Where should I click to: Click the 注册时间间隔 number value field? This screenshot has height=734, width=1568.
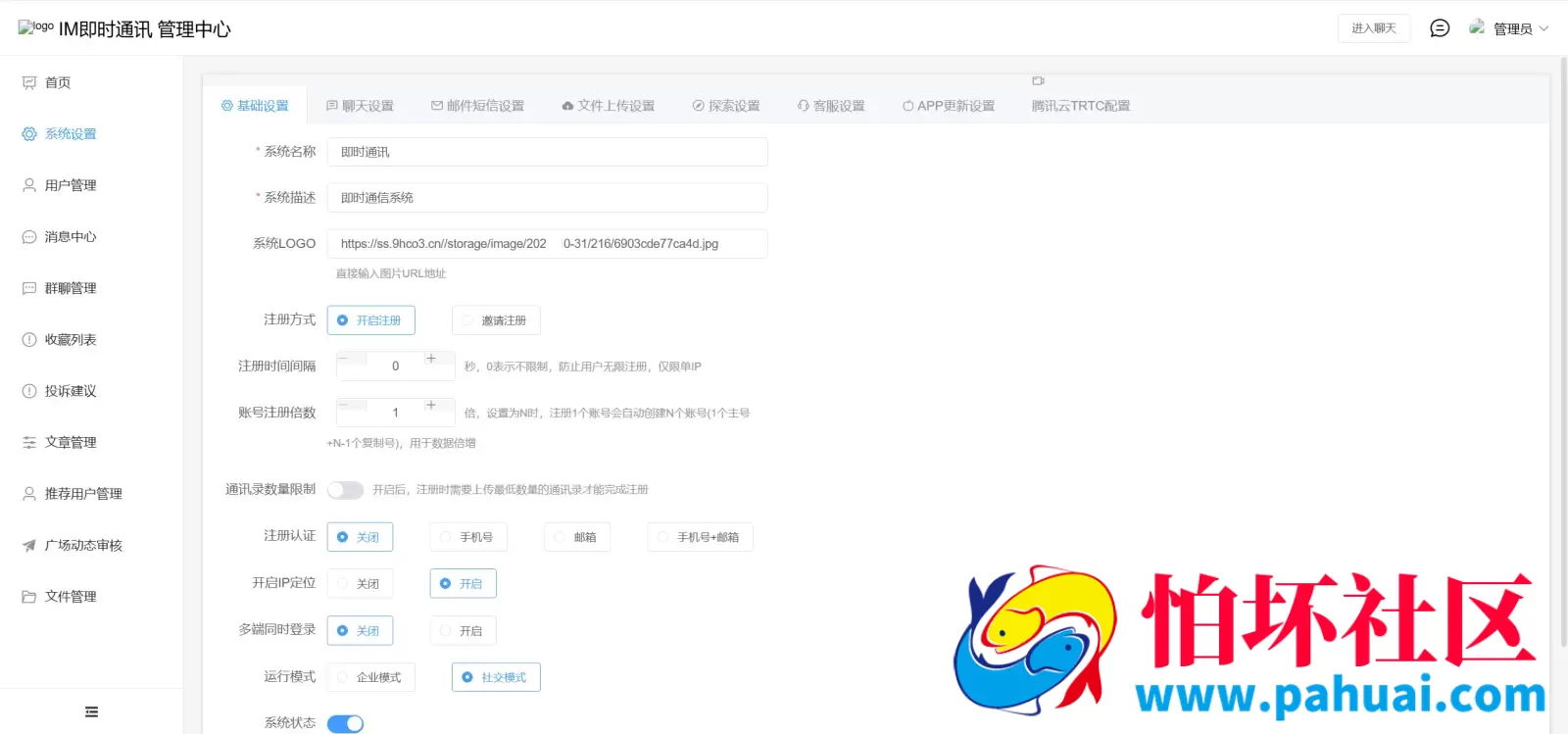coord(396,367)
